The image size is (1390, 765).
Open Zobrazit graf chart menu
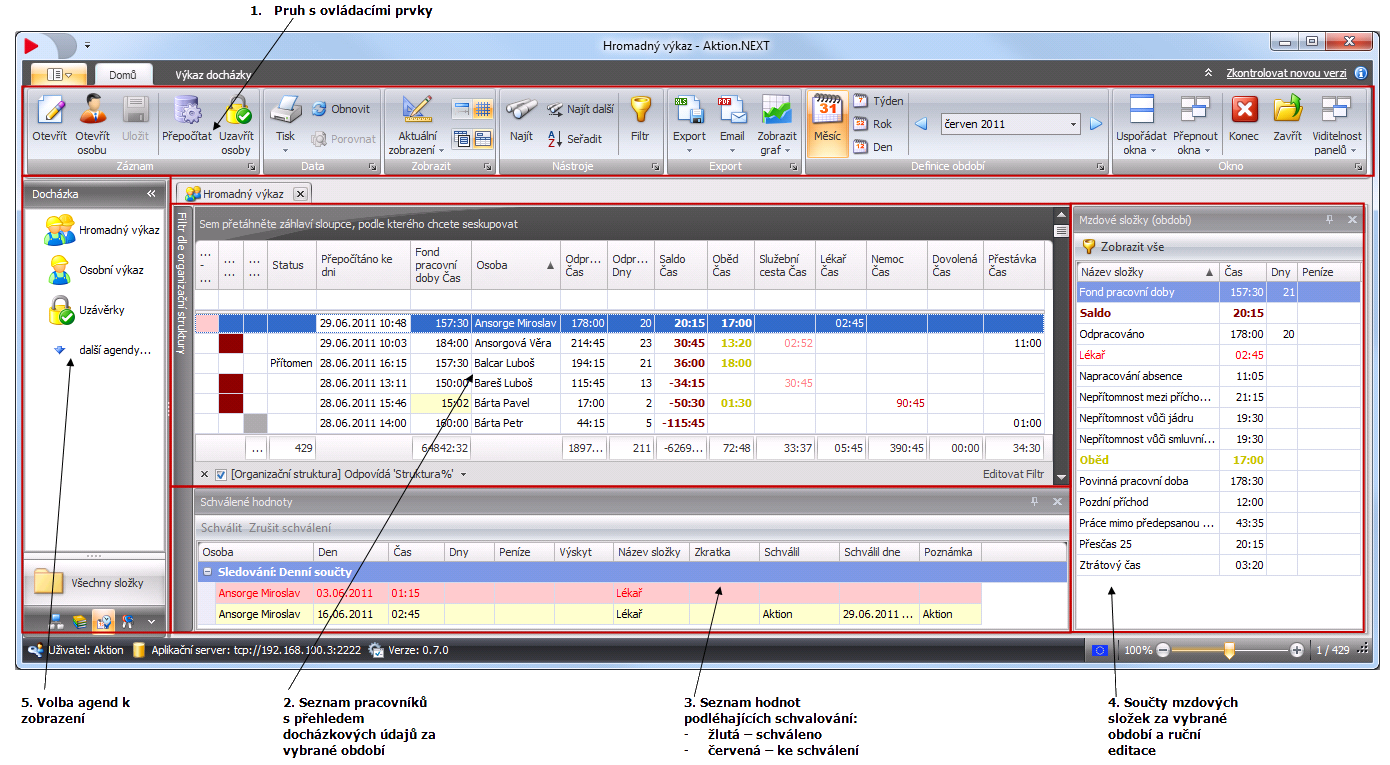pos(777,124)
